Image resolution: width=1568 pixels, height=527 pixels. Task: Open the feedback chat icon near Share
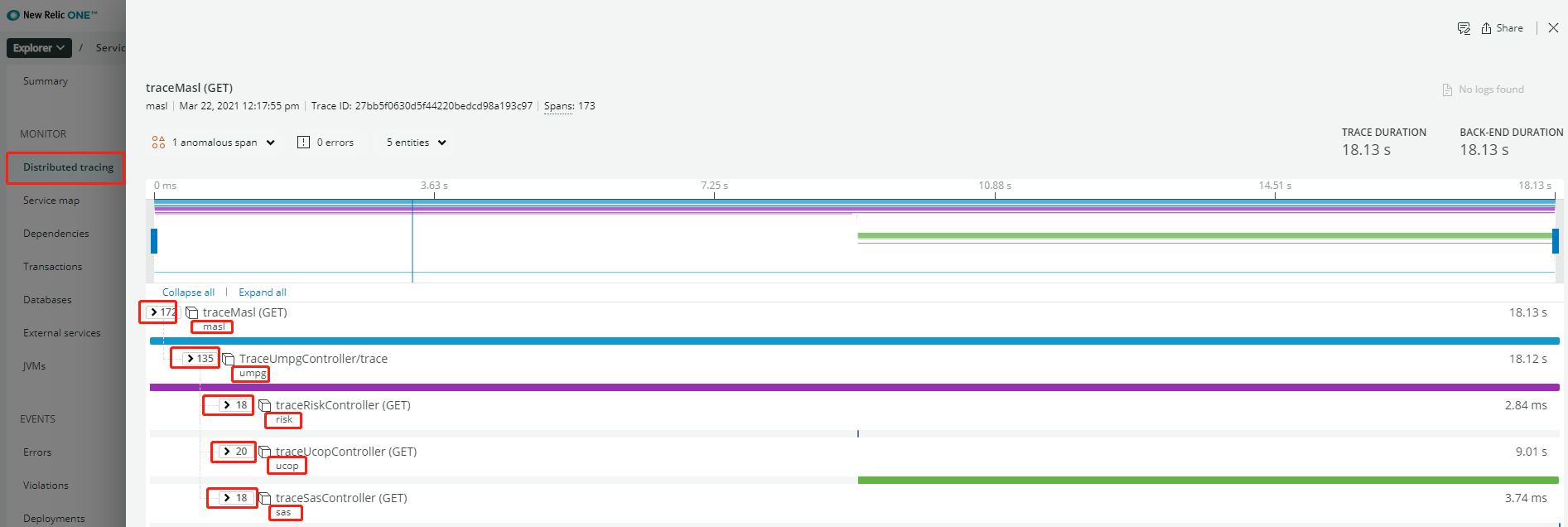[1464, 28]
